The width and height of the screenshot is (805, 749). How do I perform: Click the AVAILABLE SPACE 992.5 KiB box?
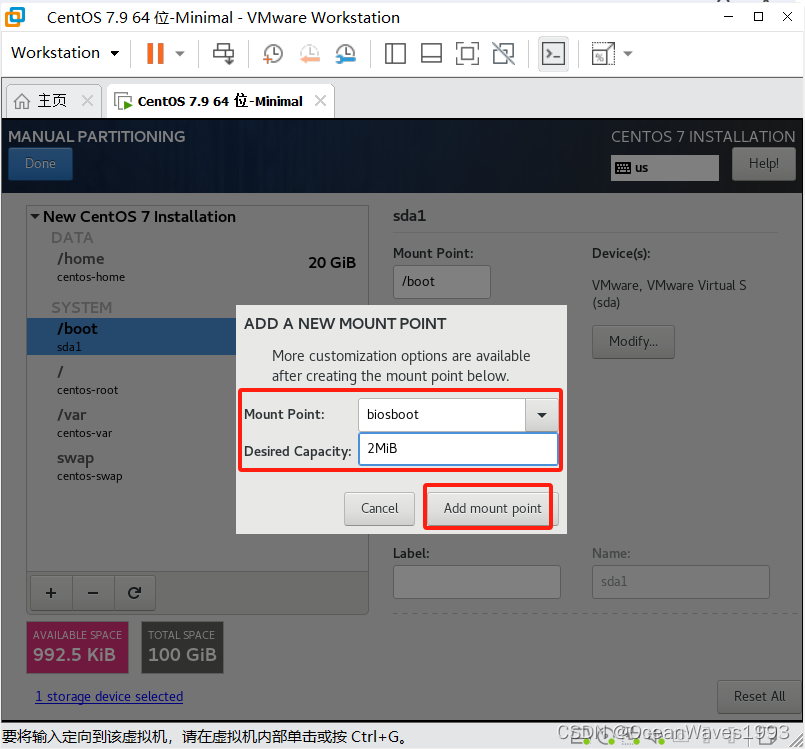pyautogui.click(x=78, y=647)
